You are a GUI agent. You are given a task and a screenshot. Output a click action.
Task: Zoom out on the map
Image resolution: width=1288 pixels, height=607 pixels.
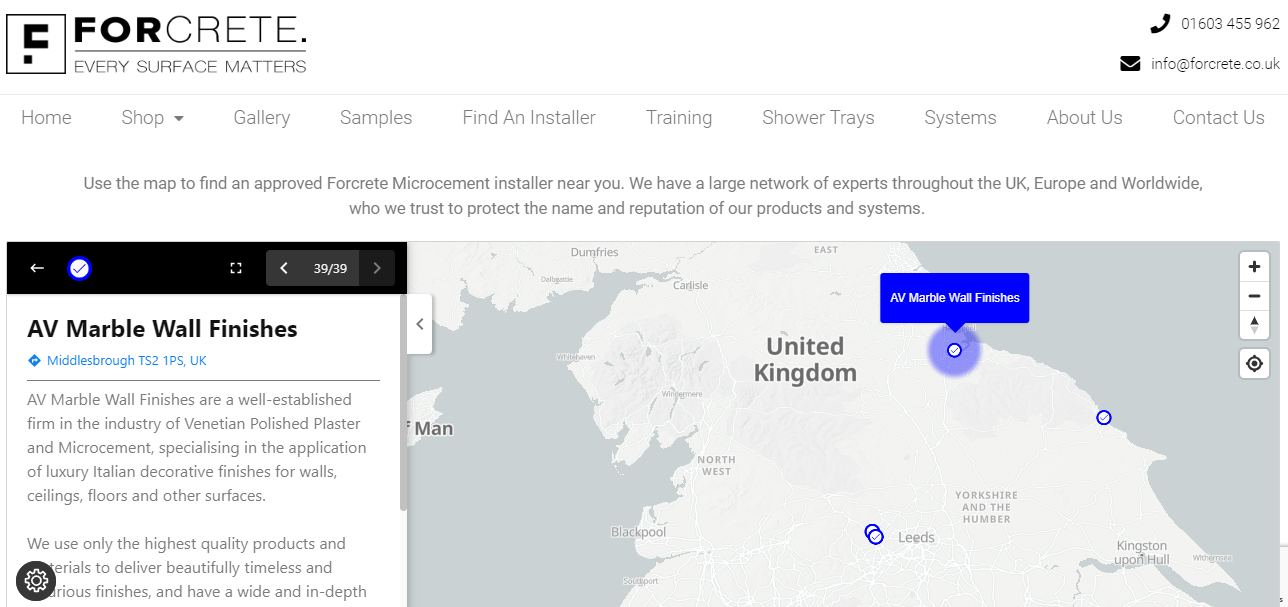click(x=1254, y=296)
